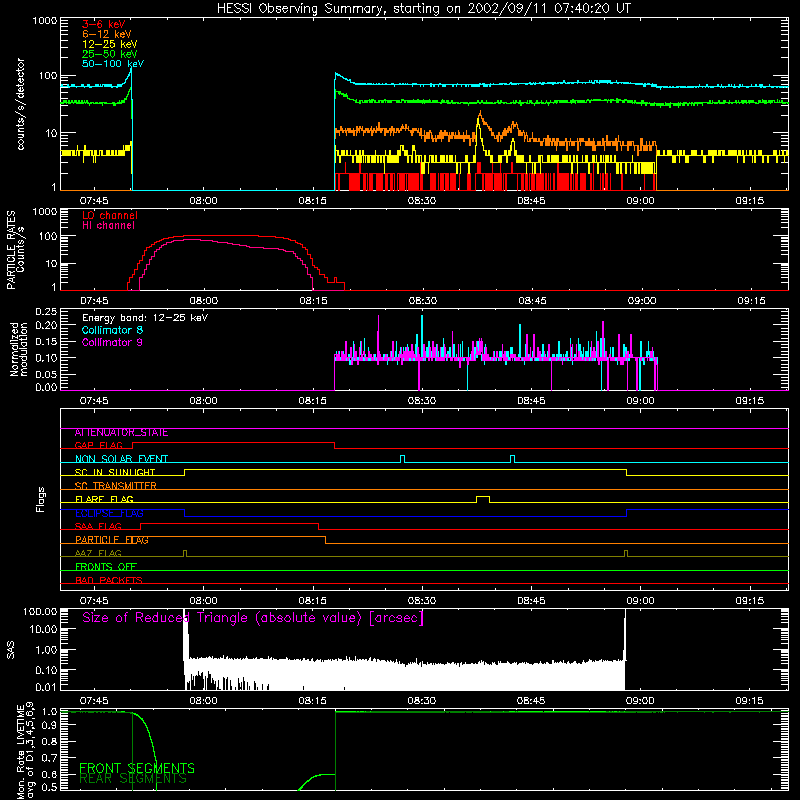The image size is (800, 800).
Task: Click the ECLIPSE_FLAG label
Action: click(x=109, y=513)
